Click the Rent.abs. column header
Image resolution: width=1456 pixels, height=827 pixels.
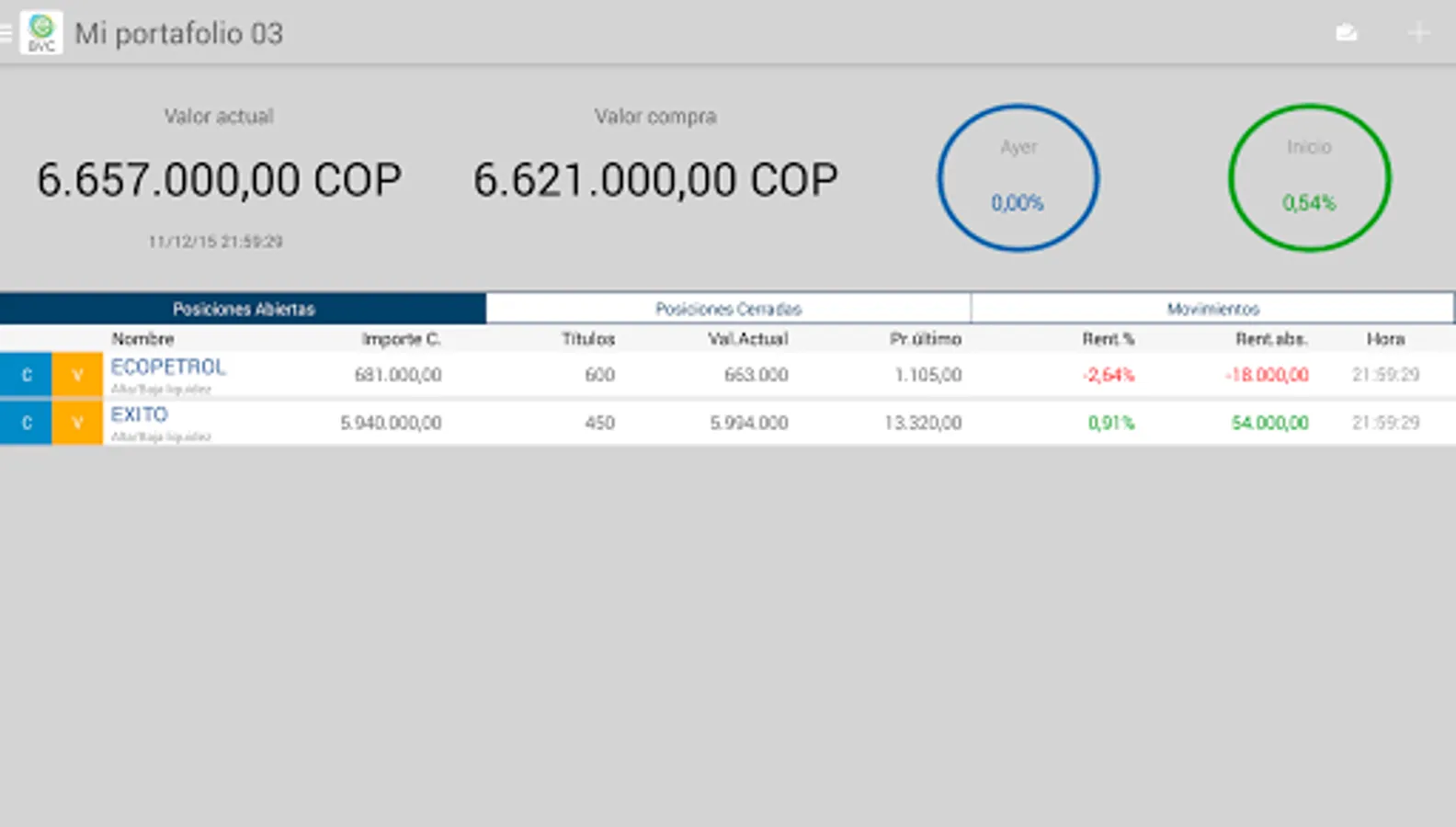pos(1271,339)
